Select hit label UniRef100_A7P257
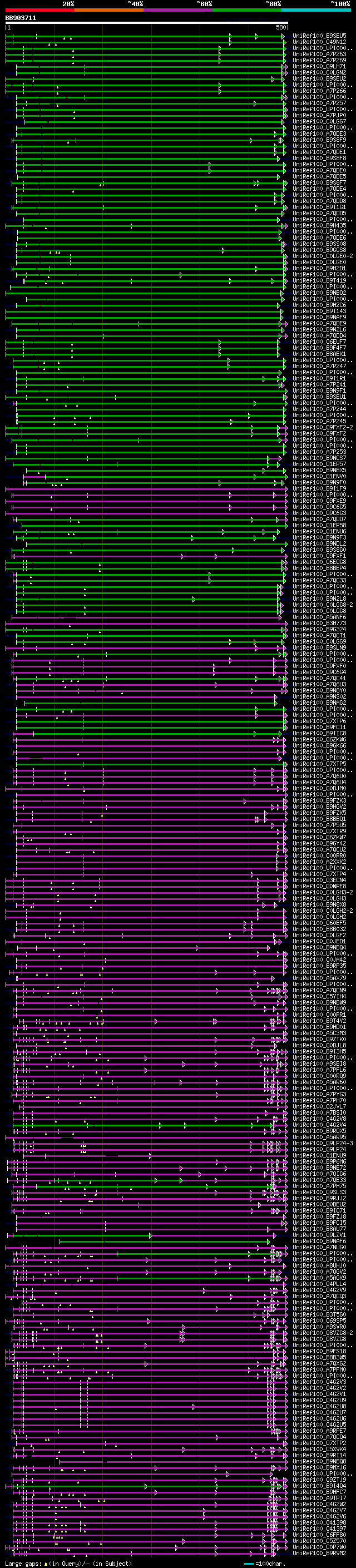 point(319,103)
